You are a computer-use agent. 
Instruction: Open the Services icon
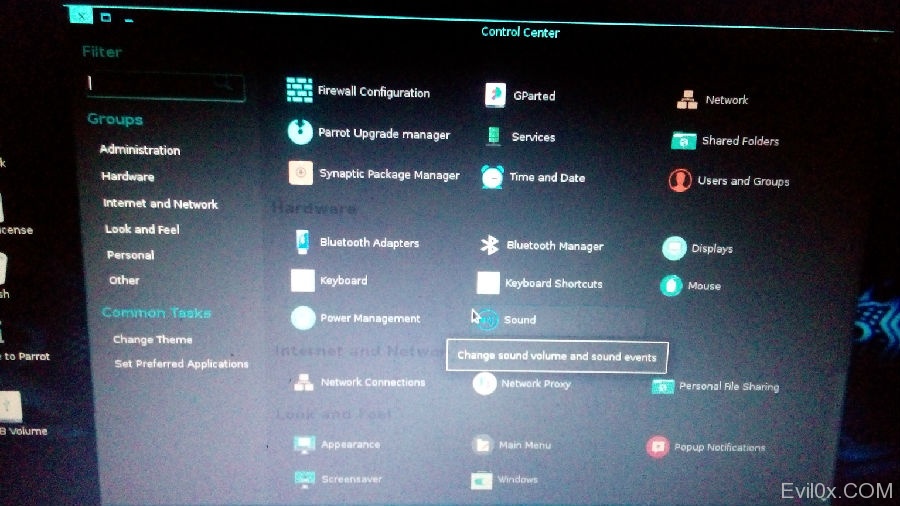[x=494, y=137]
